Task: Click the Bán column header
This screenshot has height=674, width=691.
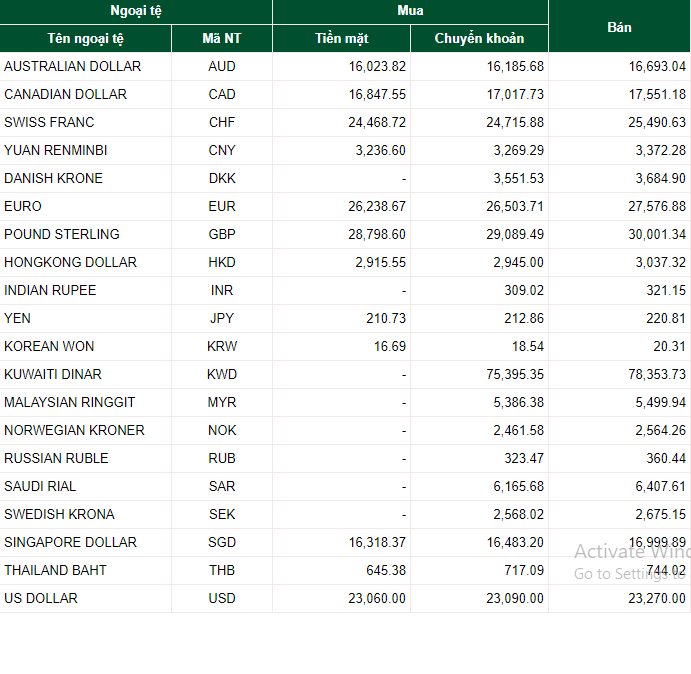Action: tap(619, 27)
